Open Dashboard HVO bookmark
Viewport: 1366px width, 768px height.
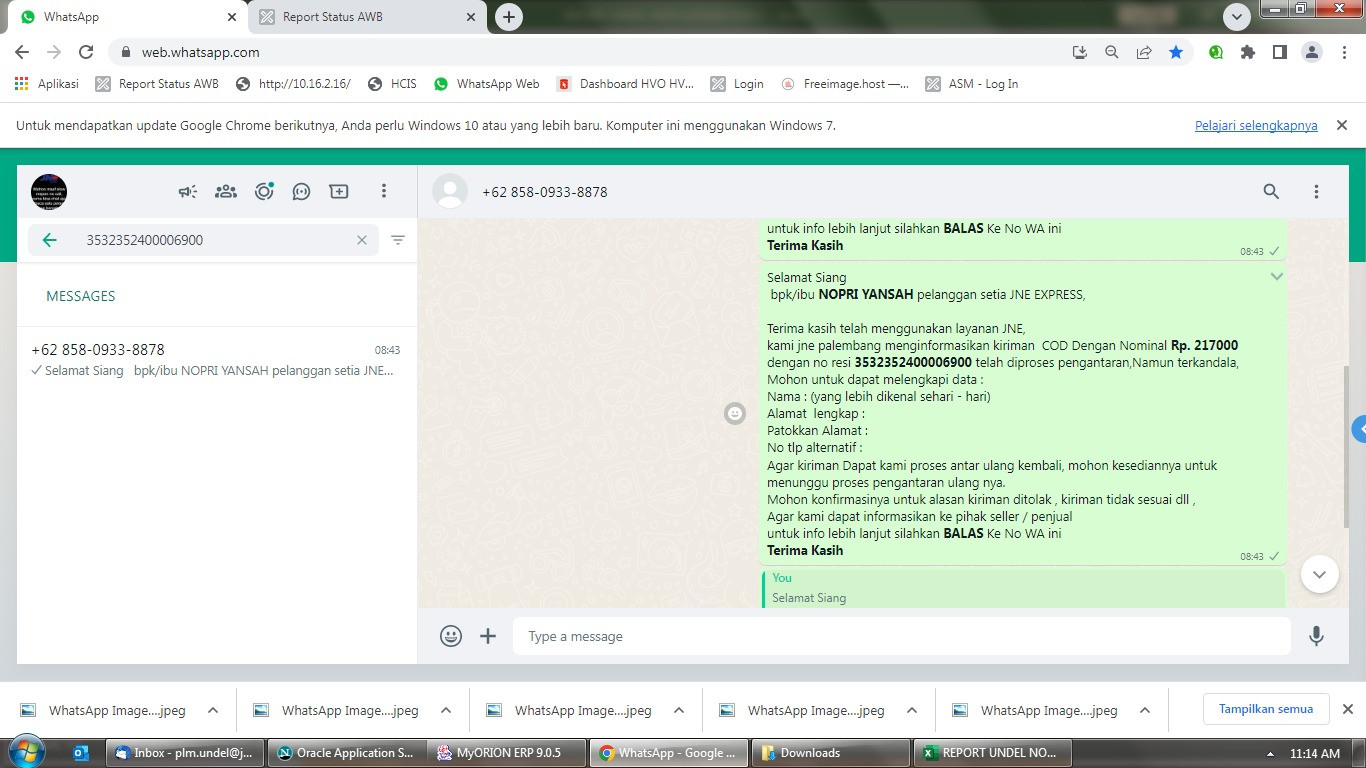[x=626, y=84]
